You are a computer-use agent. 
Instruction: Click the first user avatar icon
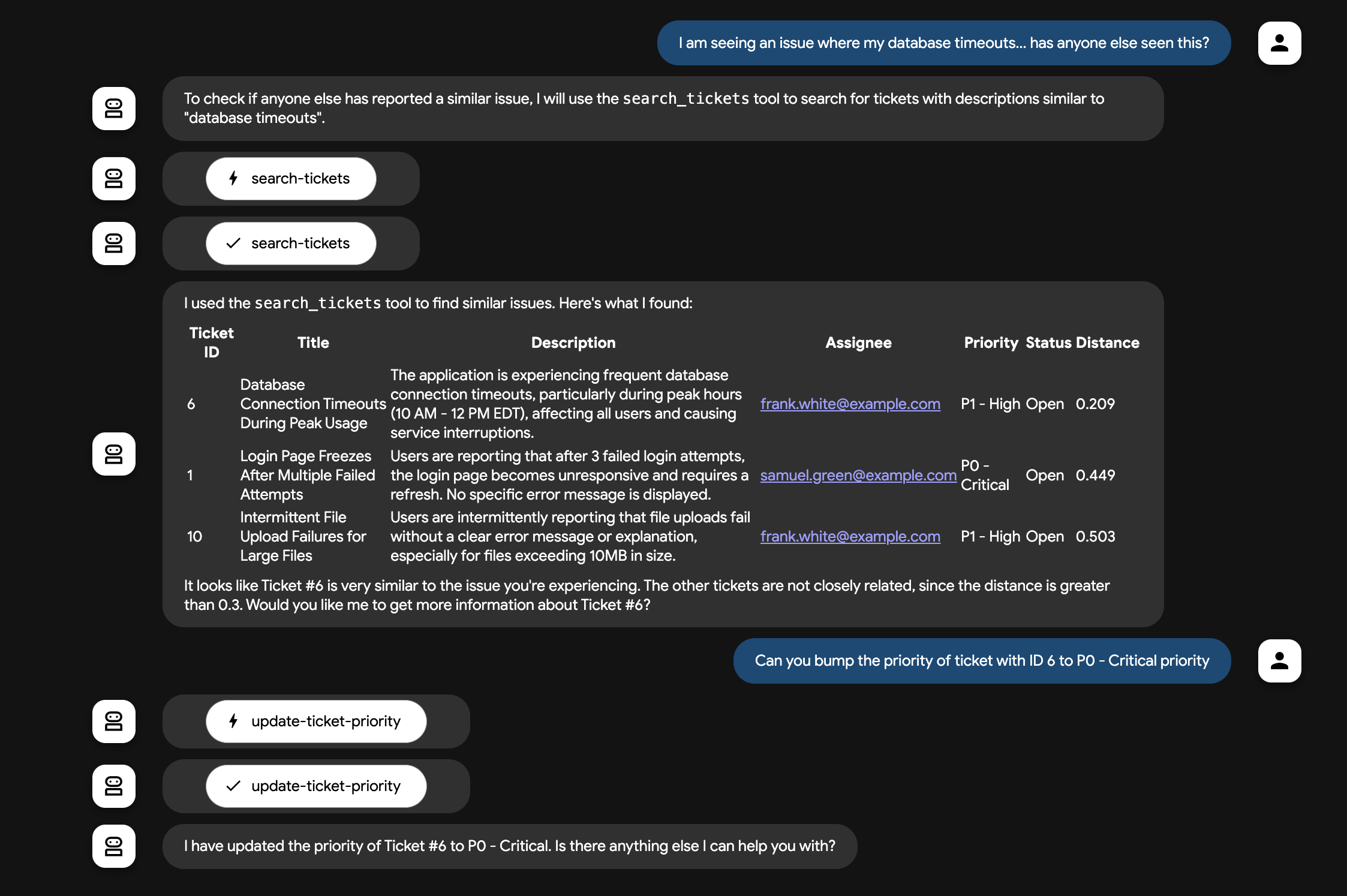[1279, 43]
